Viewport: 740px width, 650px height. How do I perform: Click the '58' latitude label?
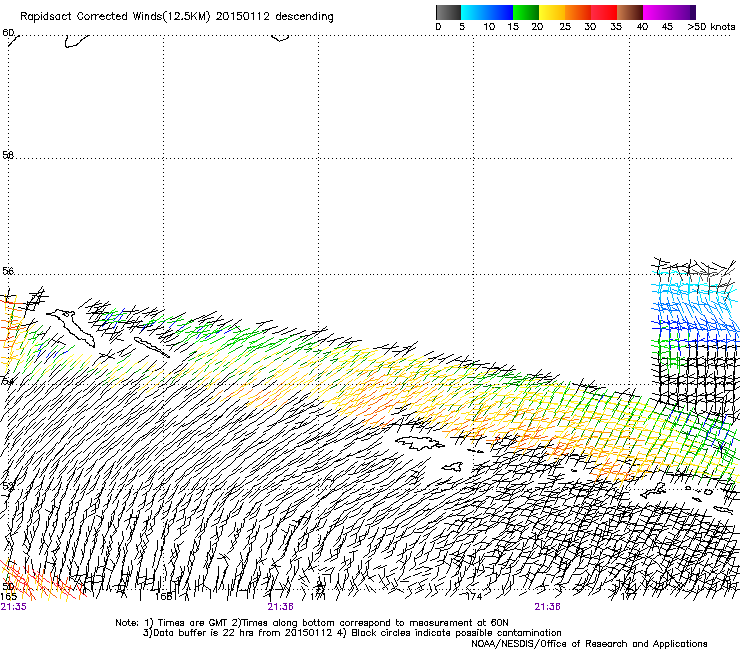[x=8, y=155]
